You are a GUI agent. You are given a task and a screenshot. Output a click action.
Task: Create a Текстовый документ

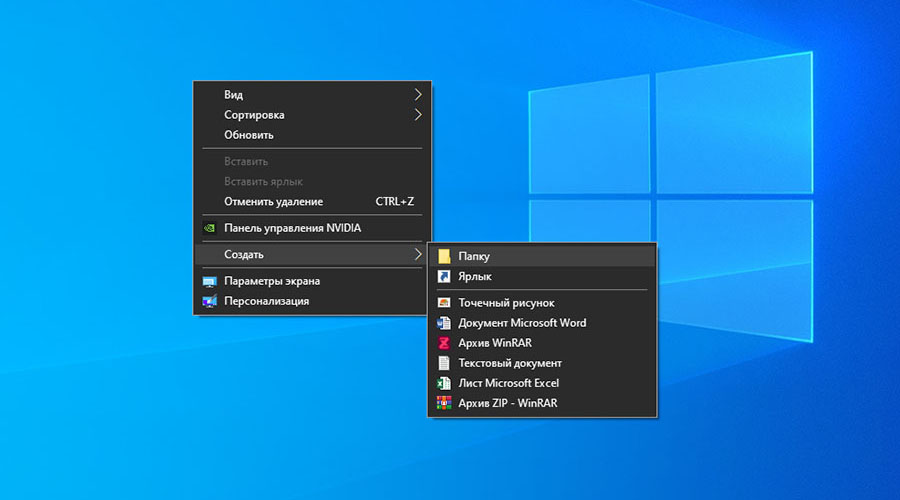tap(542, 363)
